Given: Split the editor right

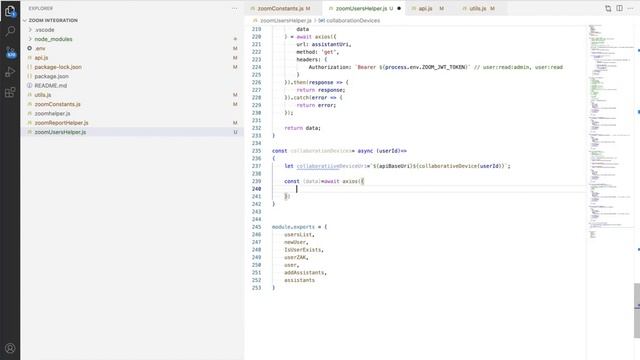Looking at the screenshot, I should [x=620, y=8].
